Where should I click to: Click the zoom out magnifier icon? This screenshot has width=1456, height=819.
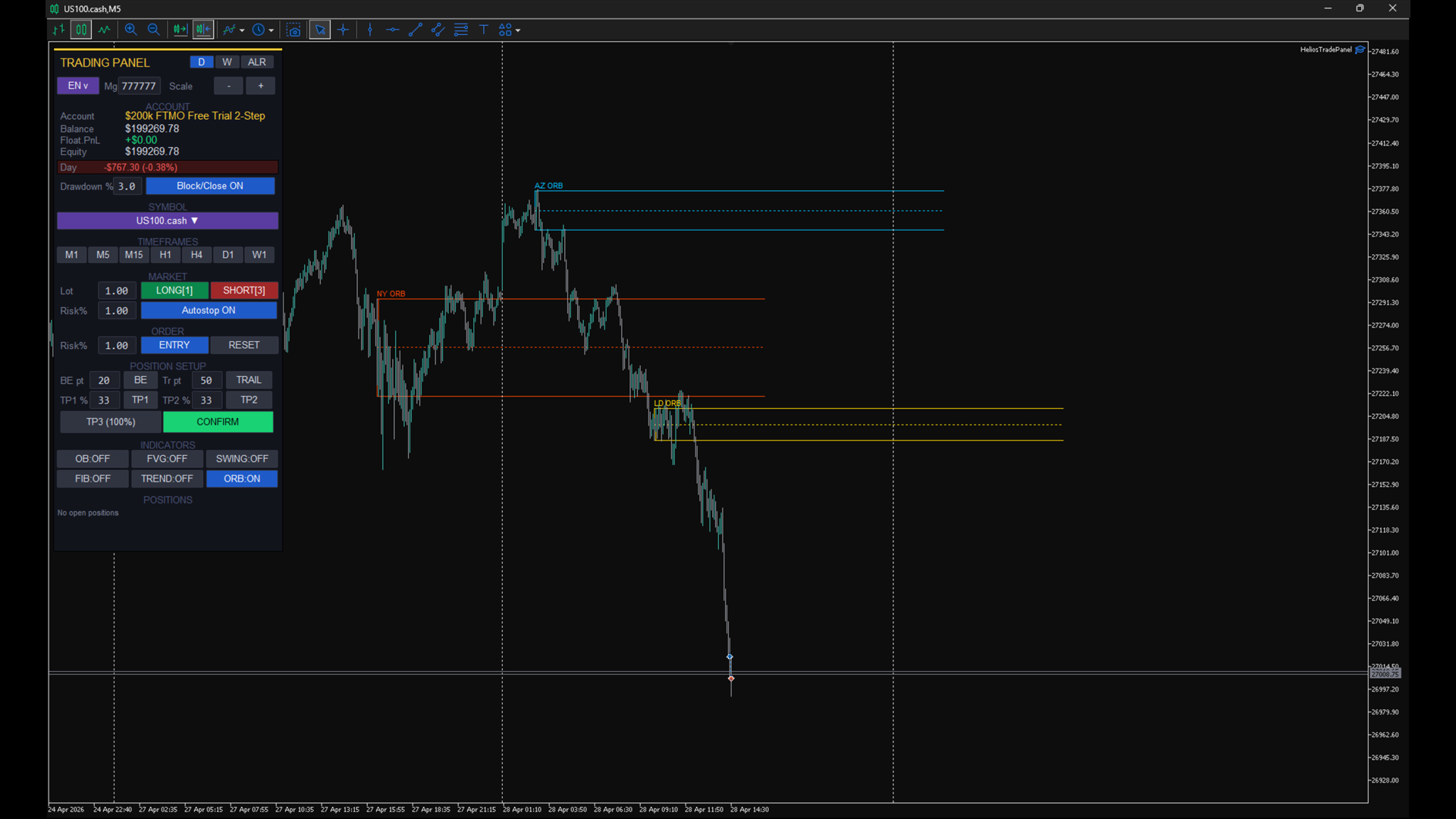click(153, 30)
